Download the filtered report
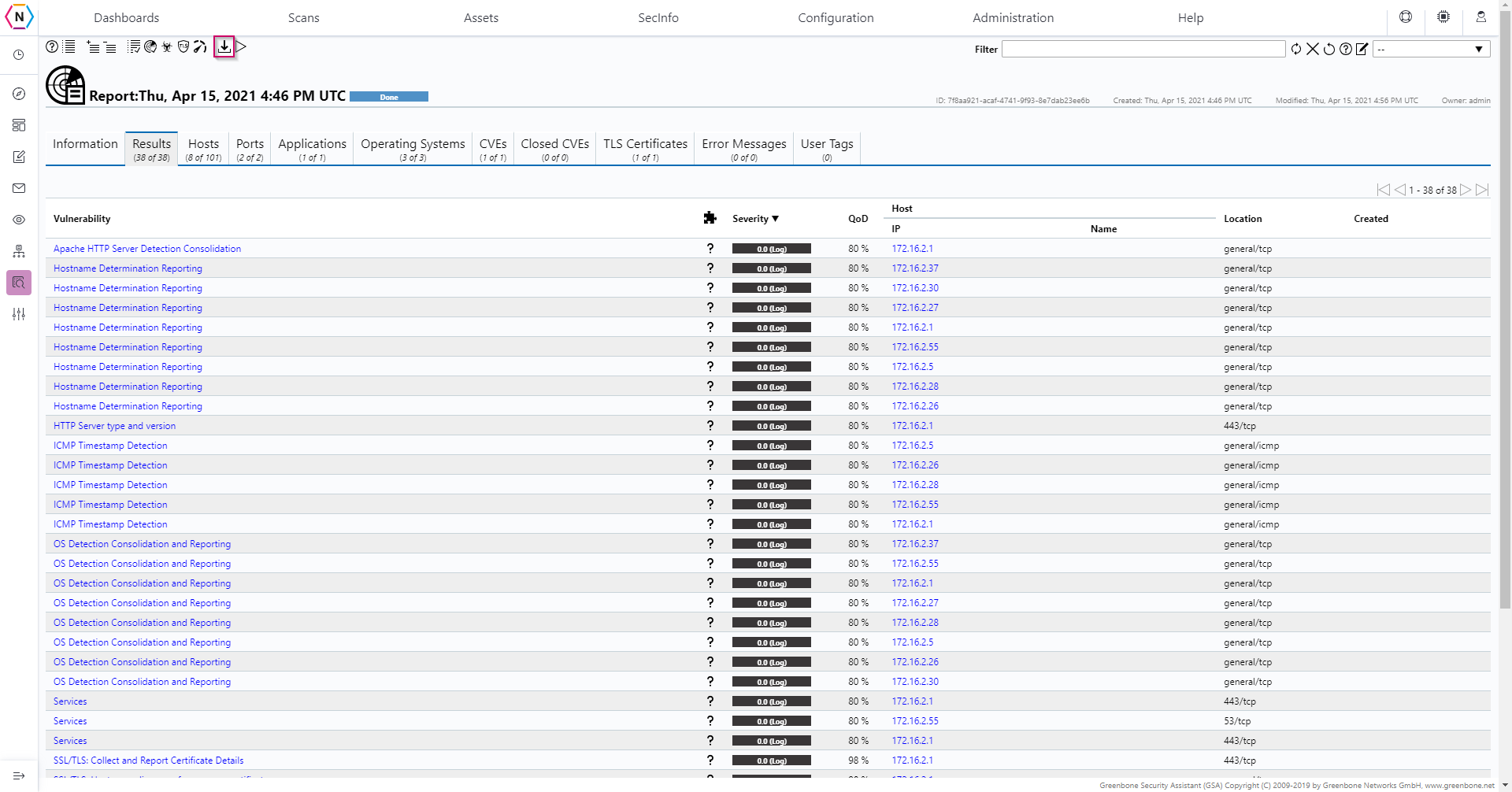This screenshot has height=792, width=1512. click(x=224, y=47)
